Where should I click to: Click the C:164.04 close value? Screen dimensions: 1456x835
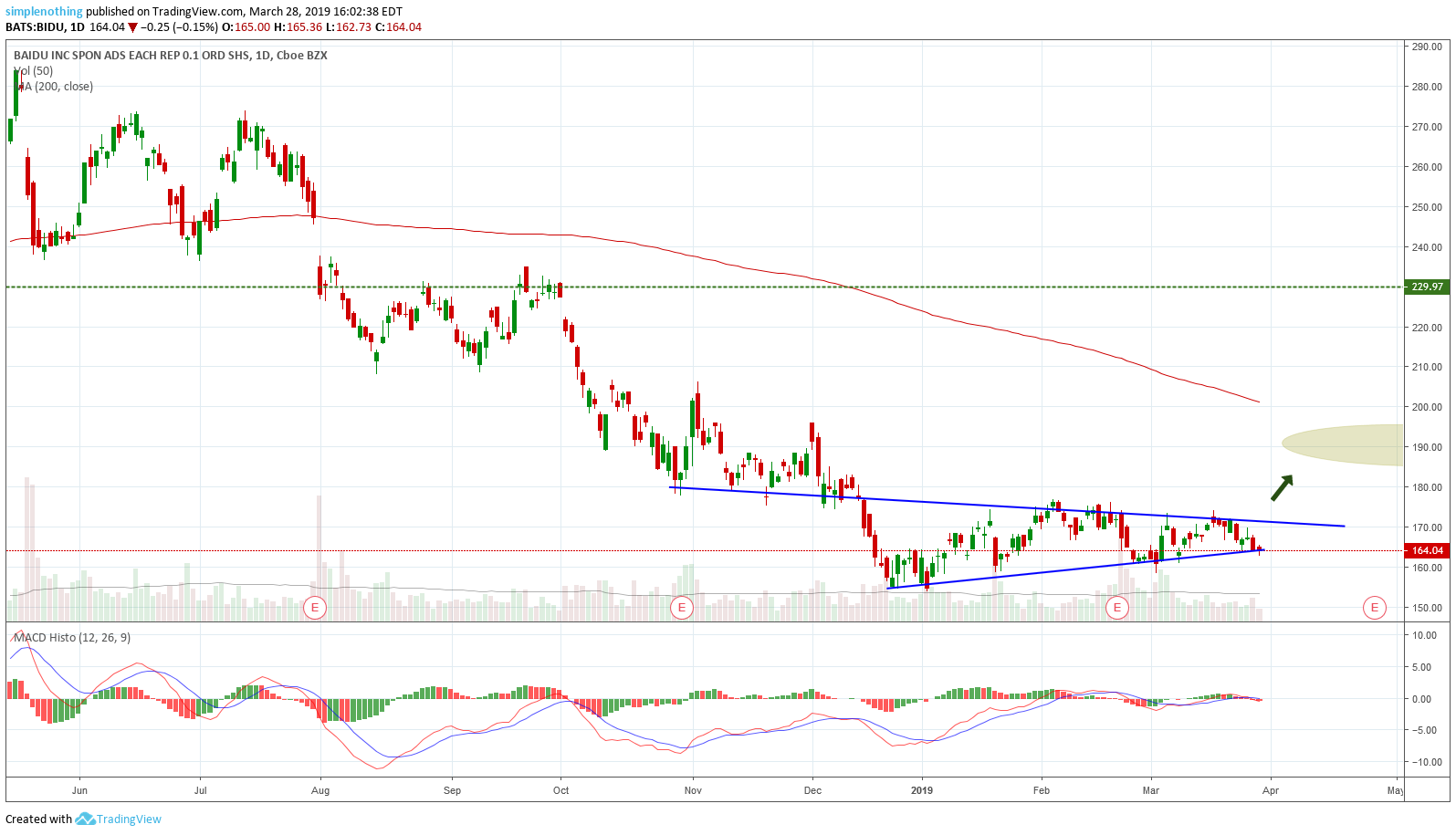pyautogui.click(x=398, y=27)
